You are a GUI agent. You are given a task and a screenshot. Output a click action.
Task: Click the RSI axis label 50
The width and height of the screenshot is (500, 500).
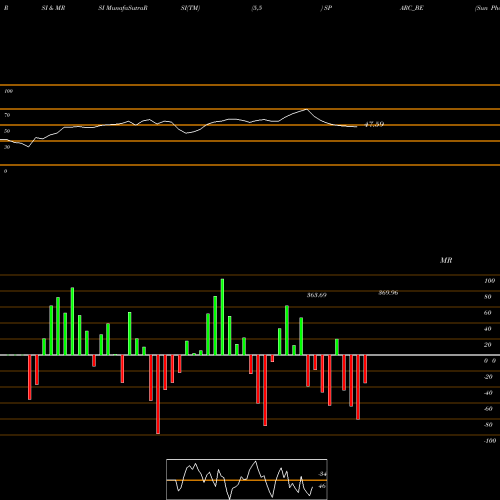pos(7,131)
